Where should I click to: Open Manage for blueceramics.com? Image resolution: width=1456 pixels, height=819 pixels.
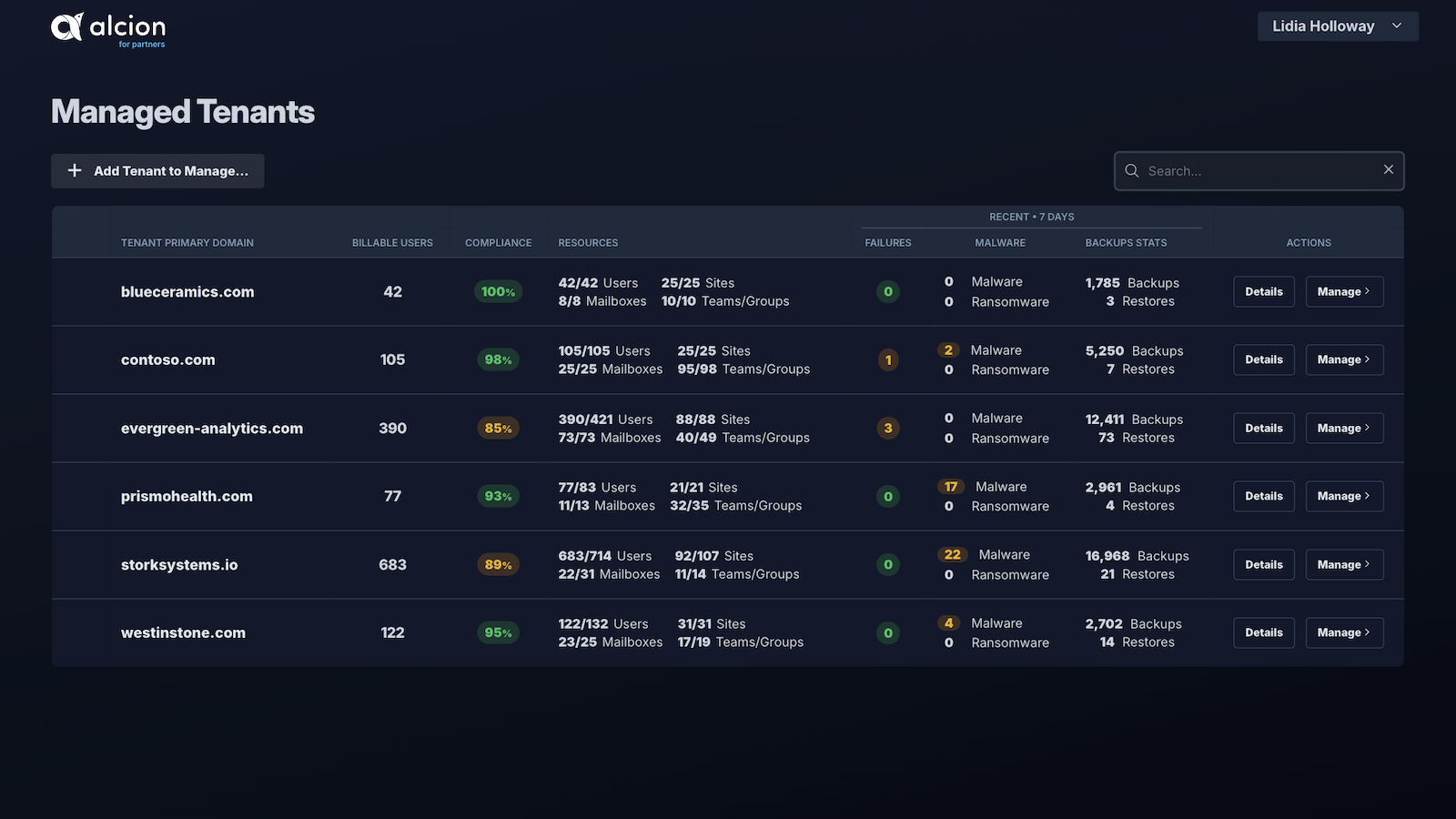[1344, 292]
